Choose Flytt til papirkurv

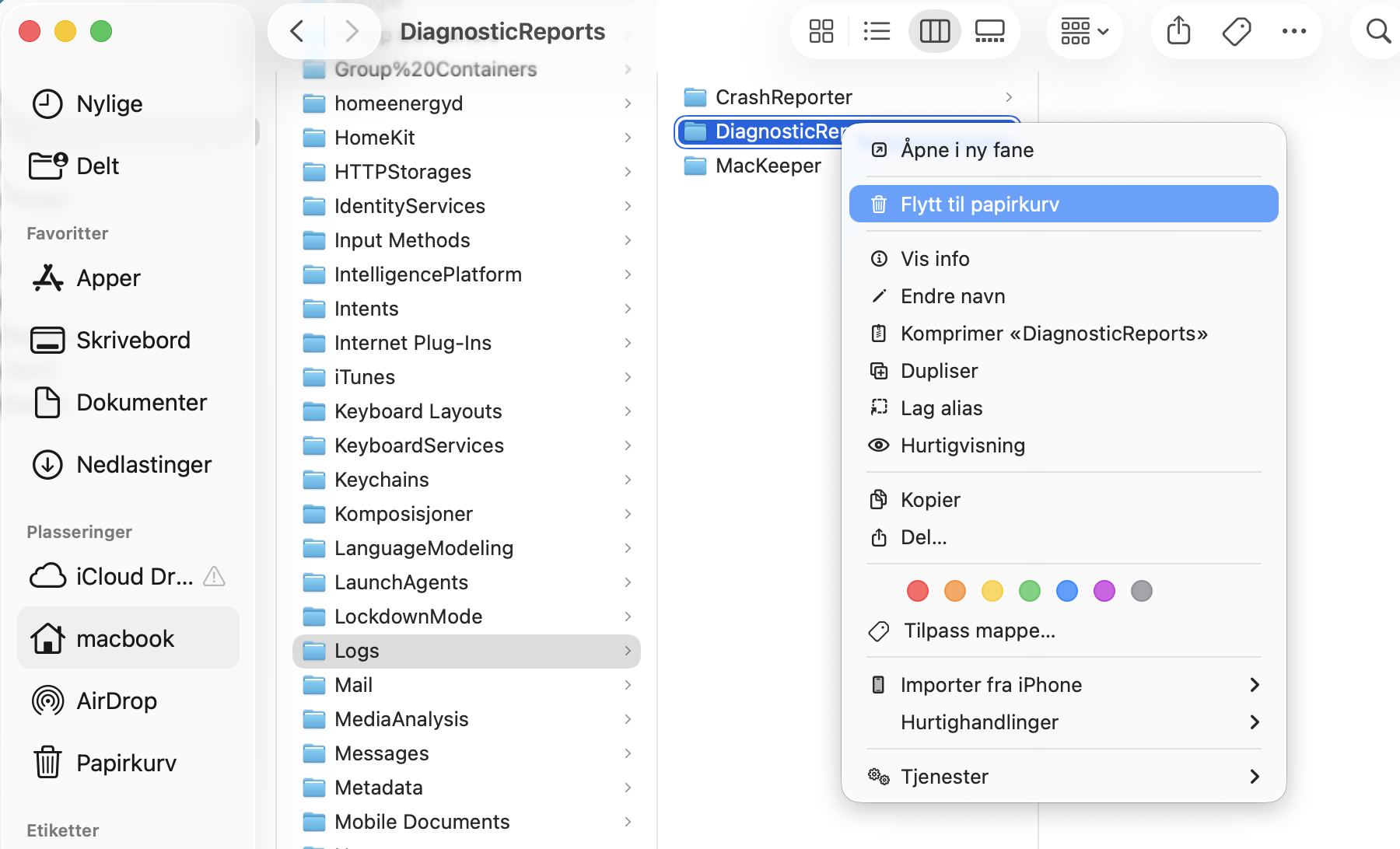1063,204
